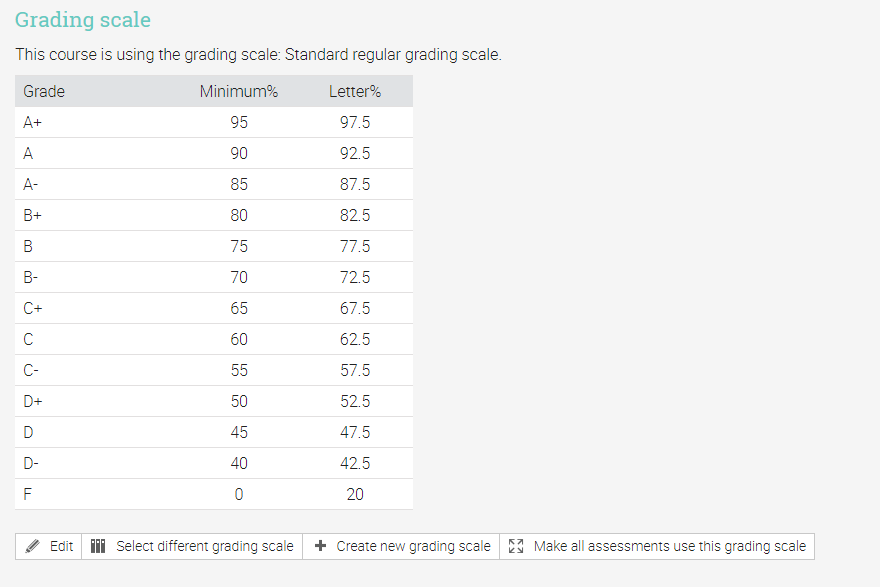Click the F grade row label
The height and width of the screenshot is (587, 880).
click(x=27, y=494)
